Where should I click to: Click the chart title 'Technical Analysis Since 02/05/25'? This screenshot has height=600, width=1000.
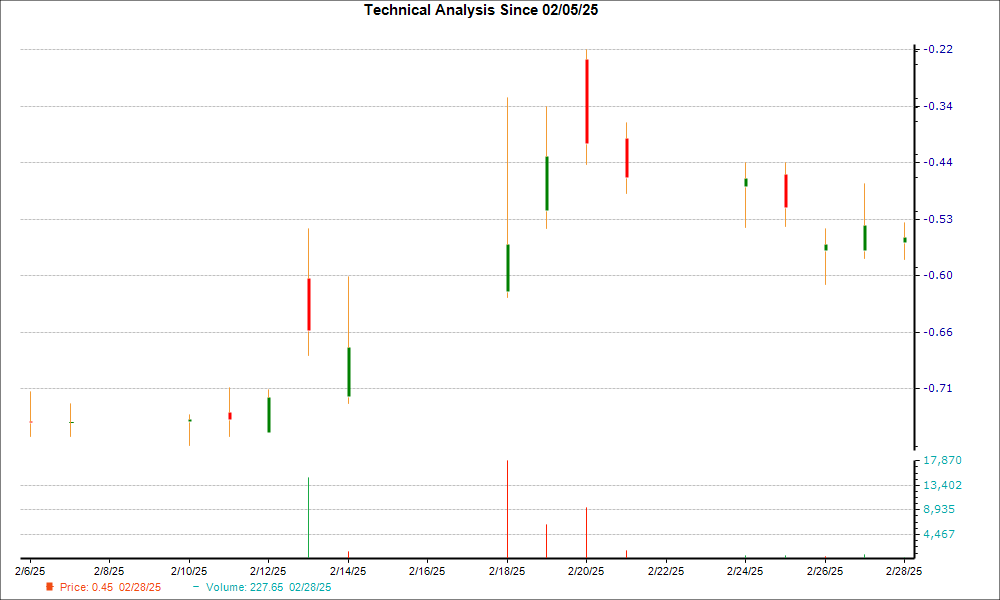[x=481, y=10]
